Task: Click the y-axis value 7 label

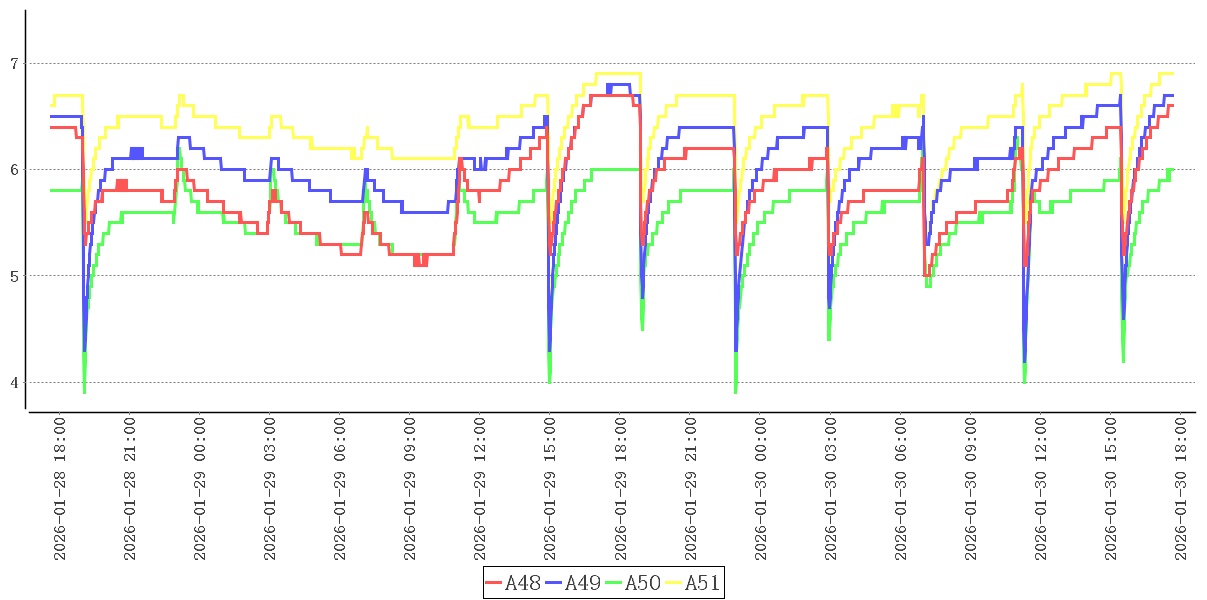Action: coord(12,64)
